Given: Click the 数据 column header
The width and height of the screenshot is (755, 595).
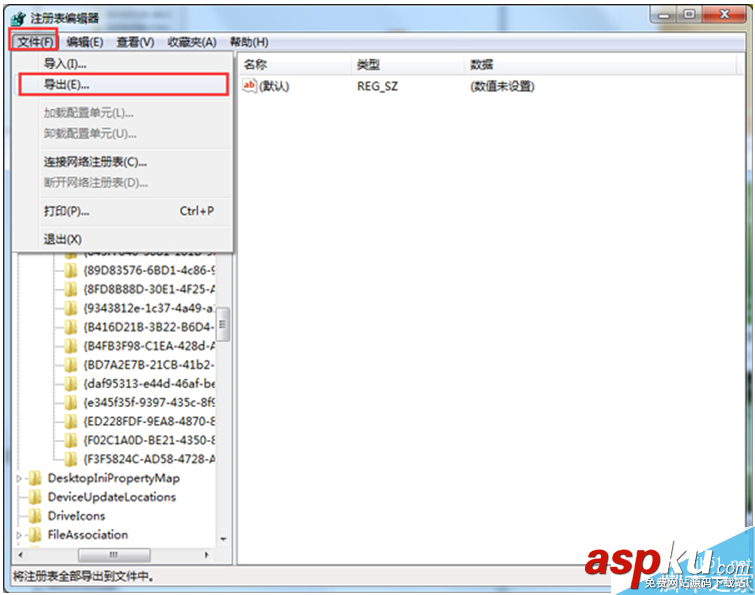Looking at the screenshot, I should tap(602, 65).
